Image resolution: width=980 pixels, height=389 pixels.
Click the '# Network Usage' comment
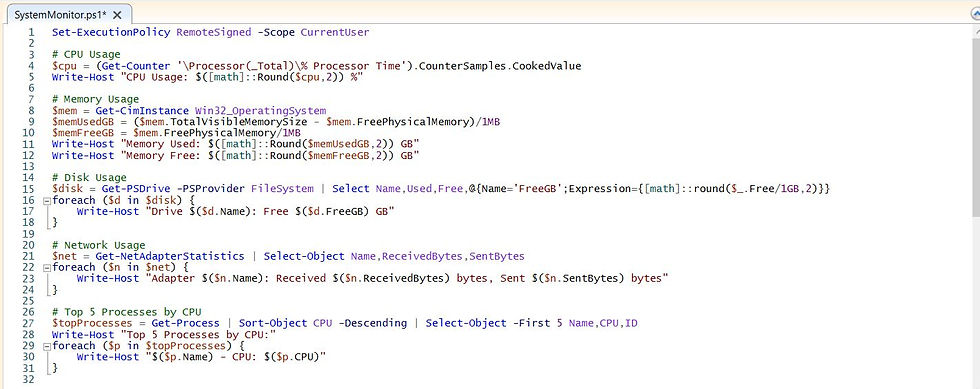tap(99, 245)
